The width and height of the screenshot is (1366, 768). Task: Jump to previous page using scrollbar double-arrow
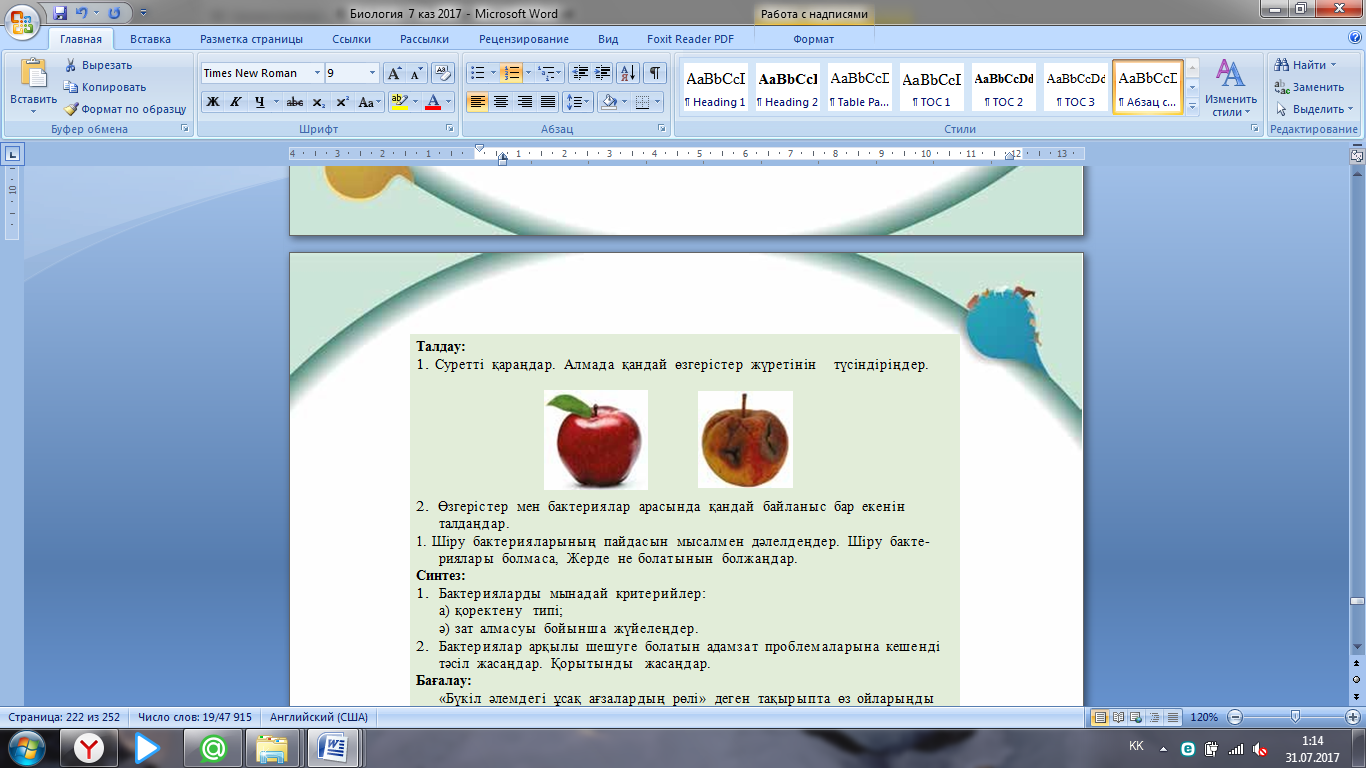tap(1357, 664)
